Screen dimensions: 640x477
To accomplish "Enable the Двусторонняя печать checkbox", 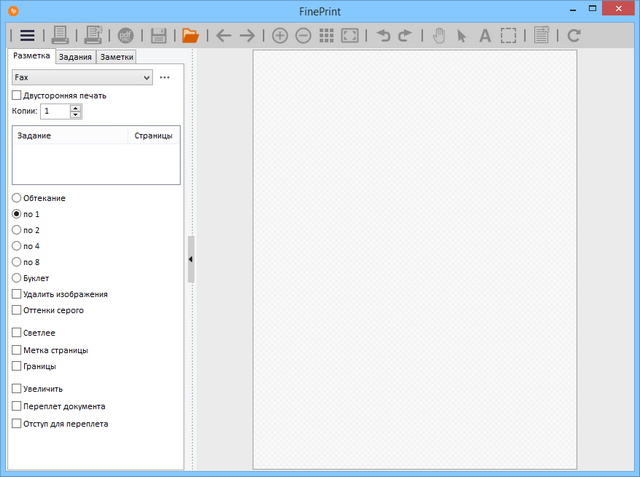I will pyautogui.click(x=16, y=95).
